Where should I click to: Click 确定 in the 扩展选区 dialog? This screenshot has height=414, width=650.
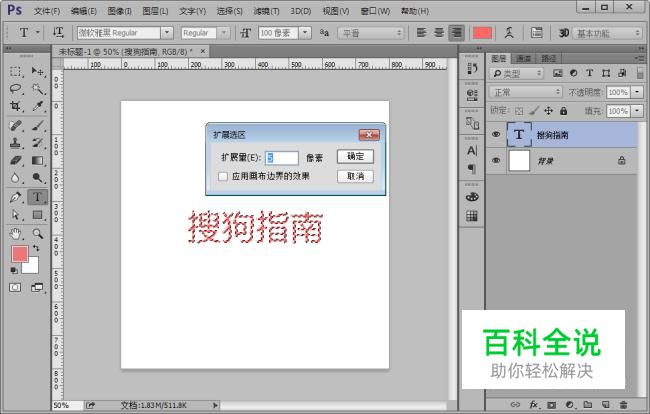[355, 156]
